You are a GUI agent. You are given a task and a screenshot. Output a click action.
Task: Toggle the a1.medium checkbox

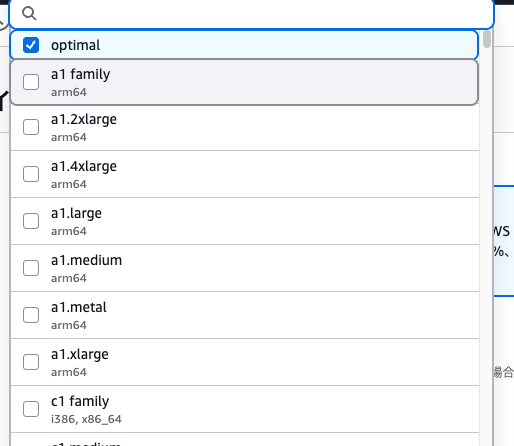[x=31, y=268]
